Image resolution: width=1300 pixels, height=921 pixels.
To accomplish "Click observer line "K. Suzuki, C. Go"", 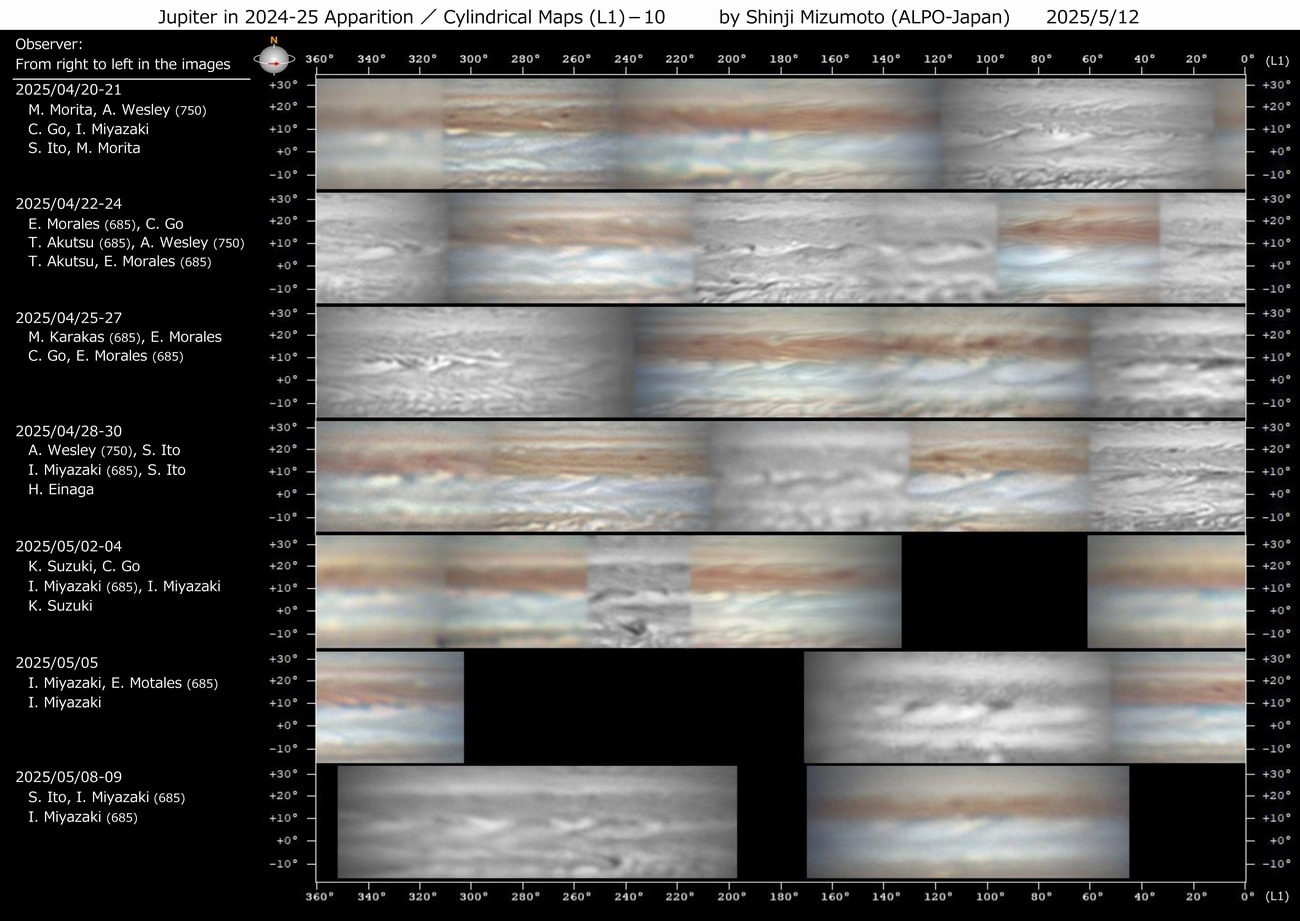I will pyautogui.click(x=84, y=567).
